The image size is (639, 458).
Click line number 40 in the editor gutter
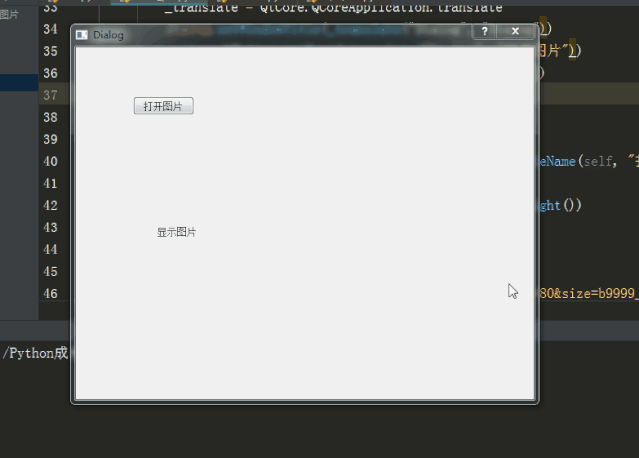51,161
